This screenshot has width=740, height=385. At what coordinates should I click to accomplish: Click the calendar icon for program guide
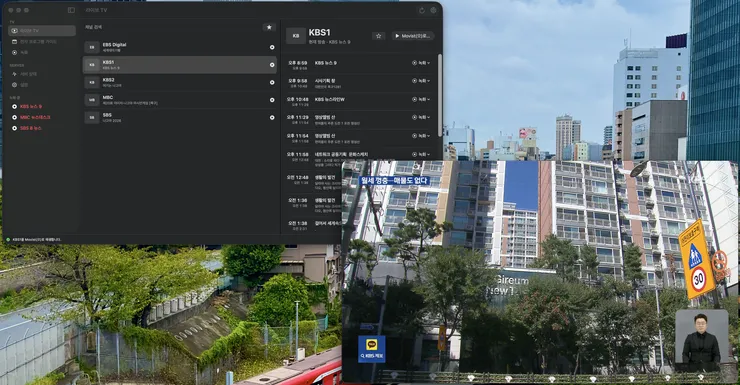15,42
